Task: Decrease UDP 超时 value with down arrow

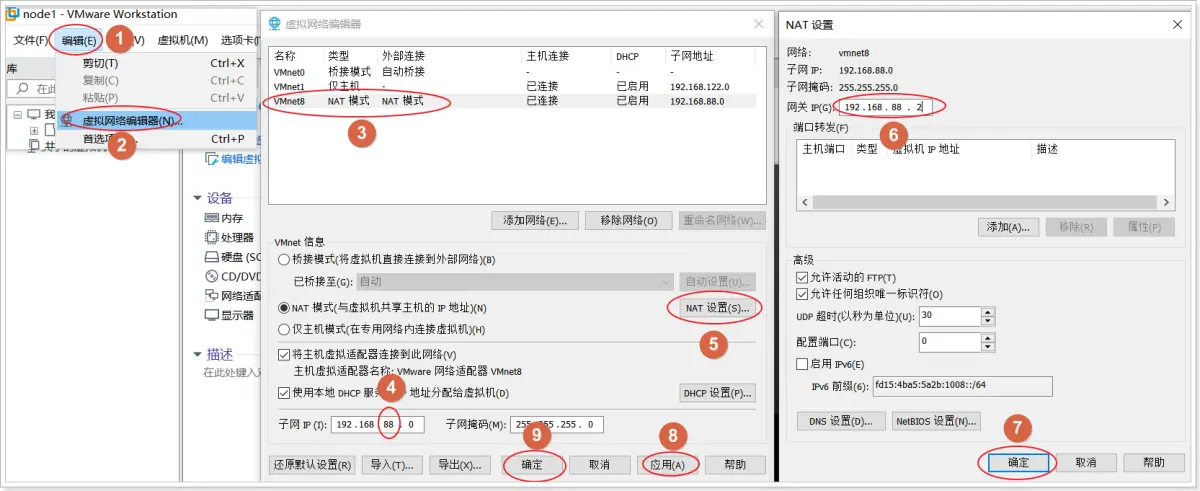Action: click(988, 320)
